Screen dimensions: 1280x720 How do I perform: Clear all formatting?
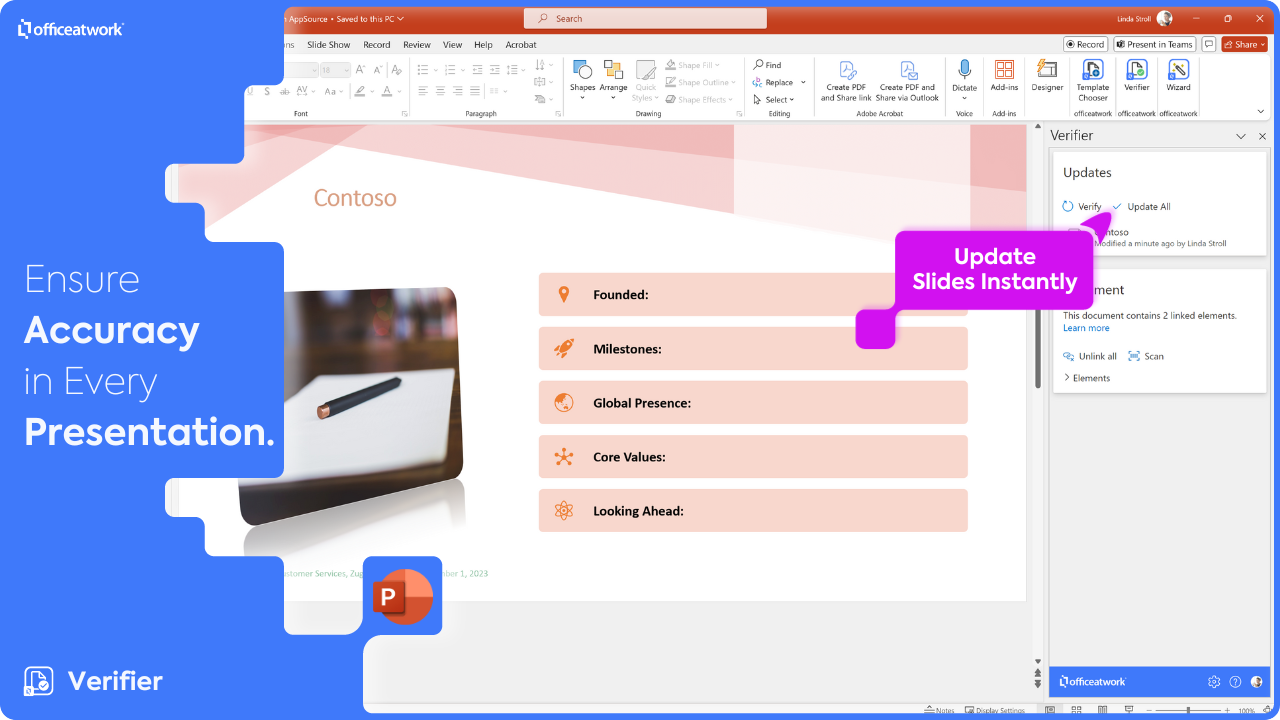click(x=397, y=70)
